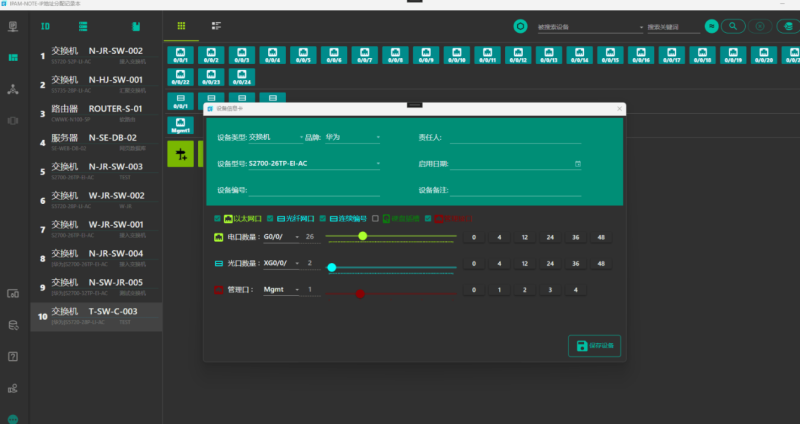Switch to the list view tab

(x=216, y=25)
